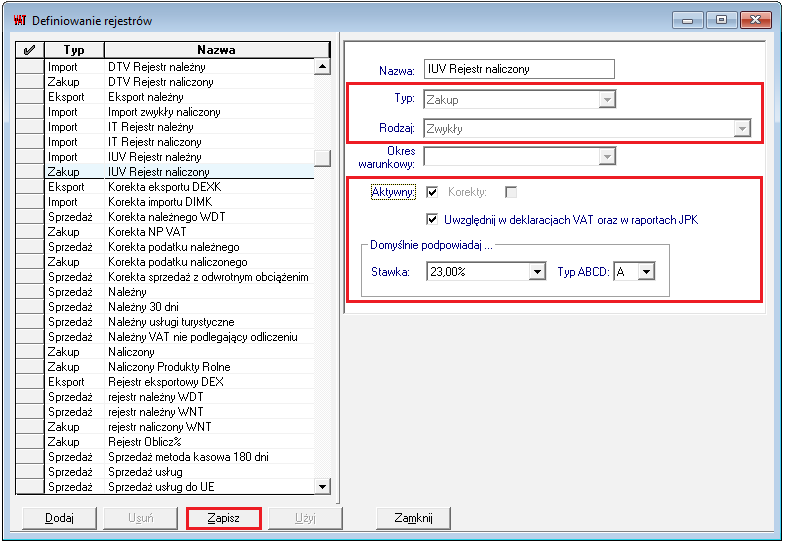The height and width of the screenshot is (544, 786).
Task: Select row Korekta importu DIMK
Action: [x=165, y=202]
